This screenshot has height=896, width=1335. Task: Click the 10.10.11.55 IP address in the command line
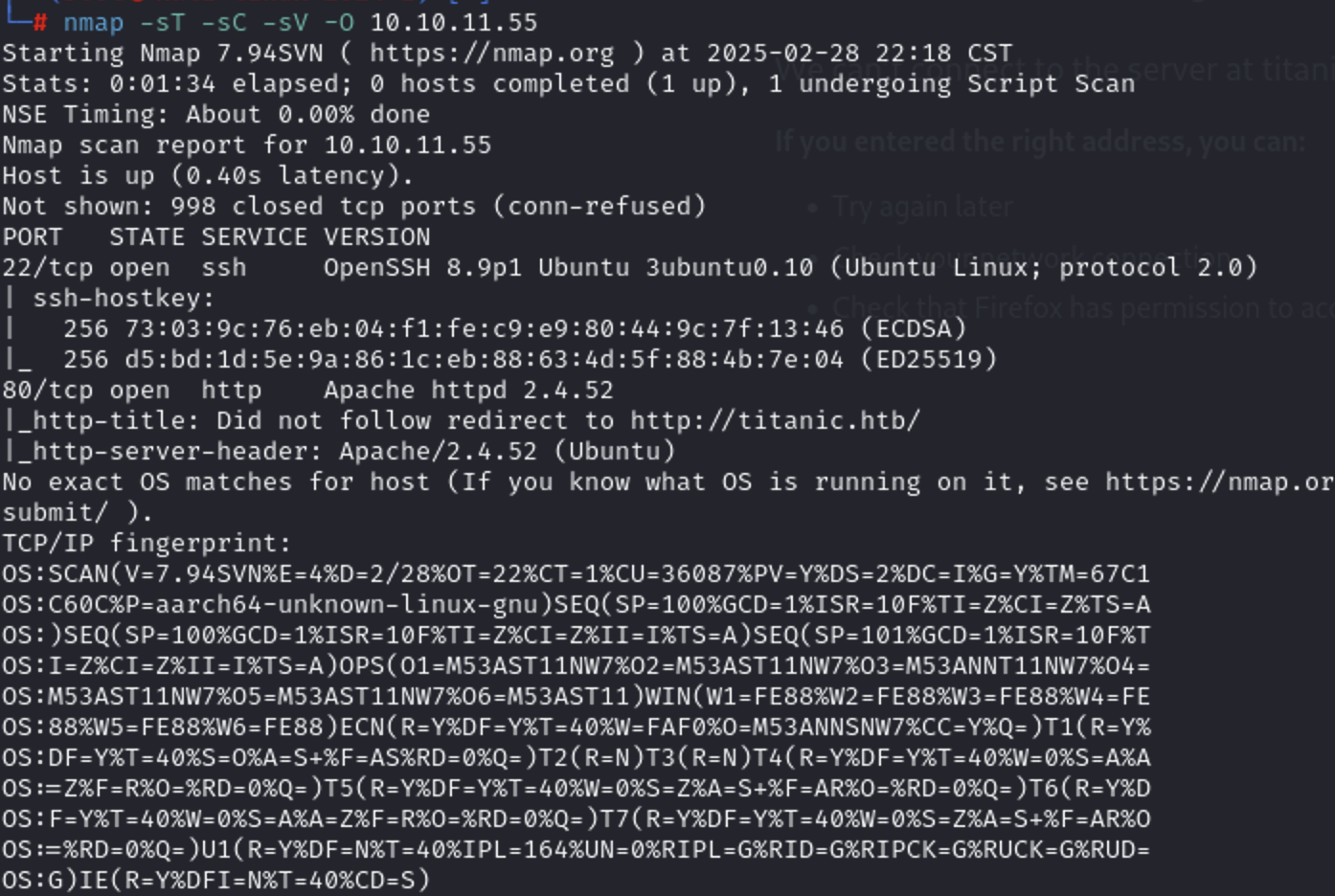pyautogui.click(x=454, y=23)
